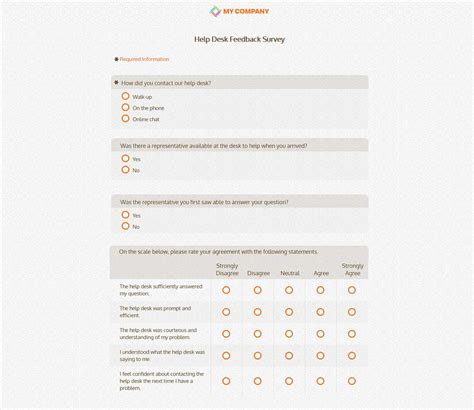Select the Walk-up contact option
Viewport: 474px width, 410px height.
[x=125, y=96]
